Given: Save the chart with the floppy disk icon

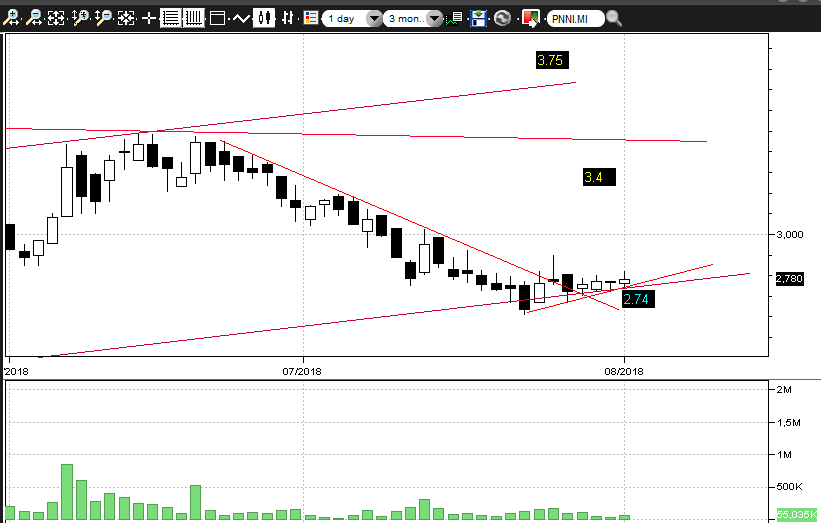Looking at the screenshot, I should (478, 19).
